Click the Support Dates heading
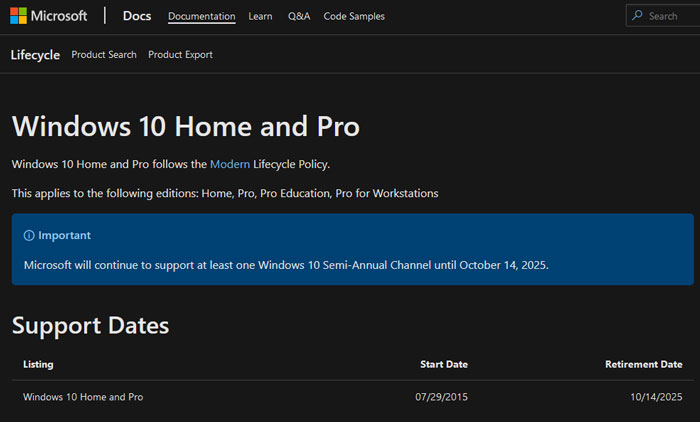 pos(91,326)
